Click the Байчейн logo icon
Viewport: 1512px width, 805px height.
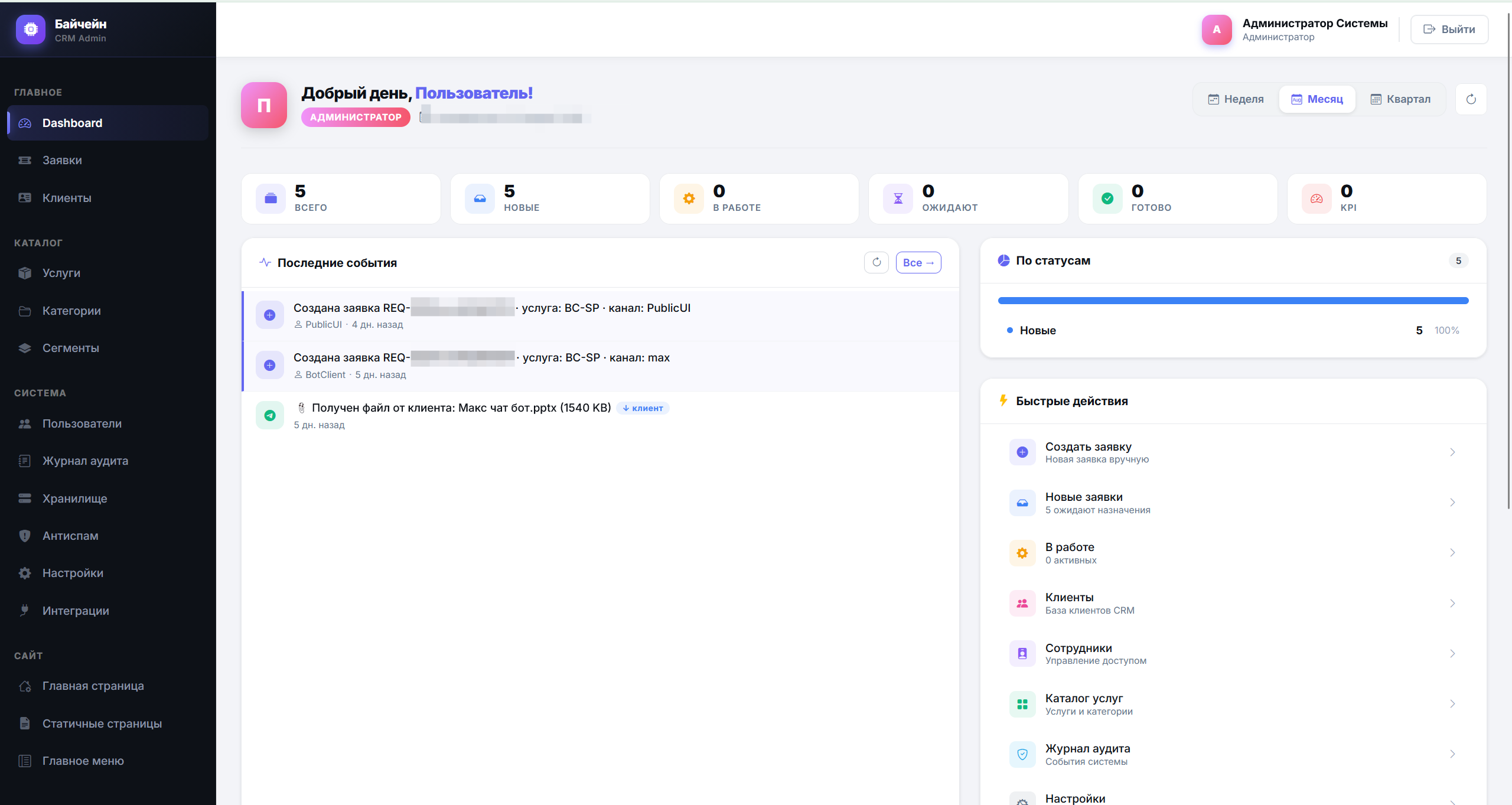pos(31,30)
